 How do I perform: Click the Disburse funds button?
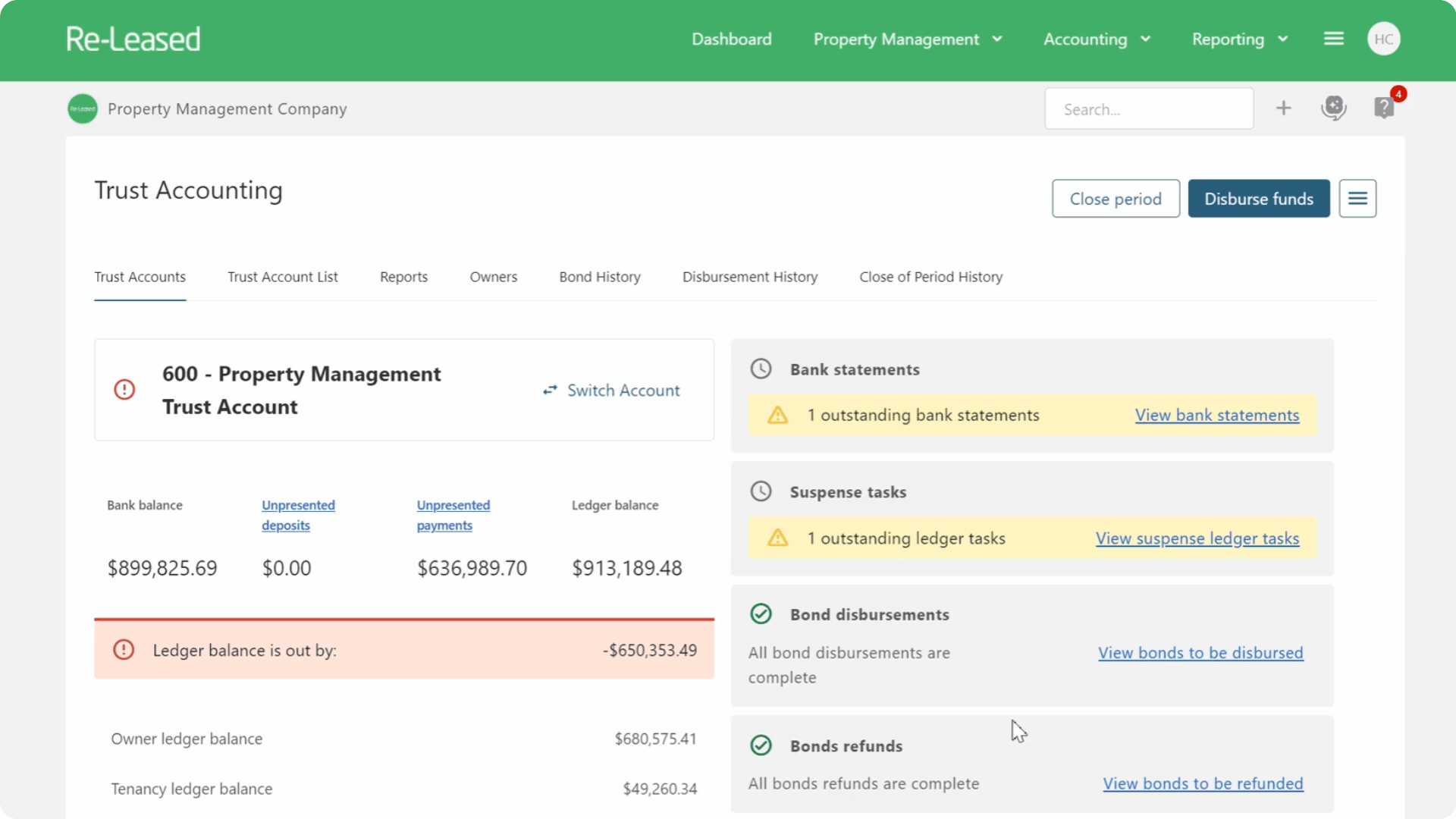point(1259,199)
